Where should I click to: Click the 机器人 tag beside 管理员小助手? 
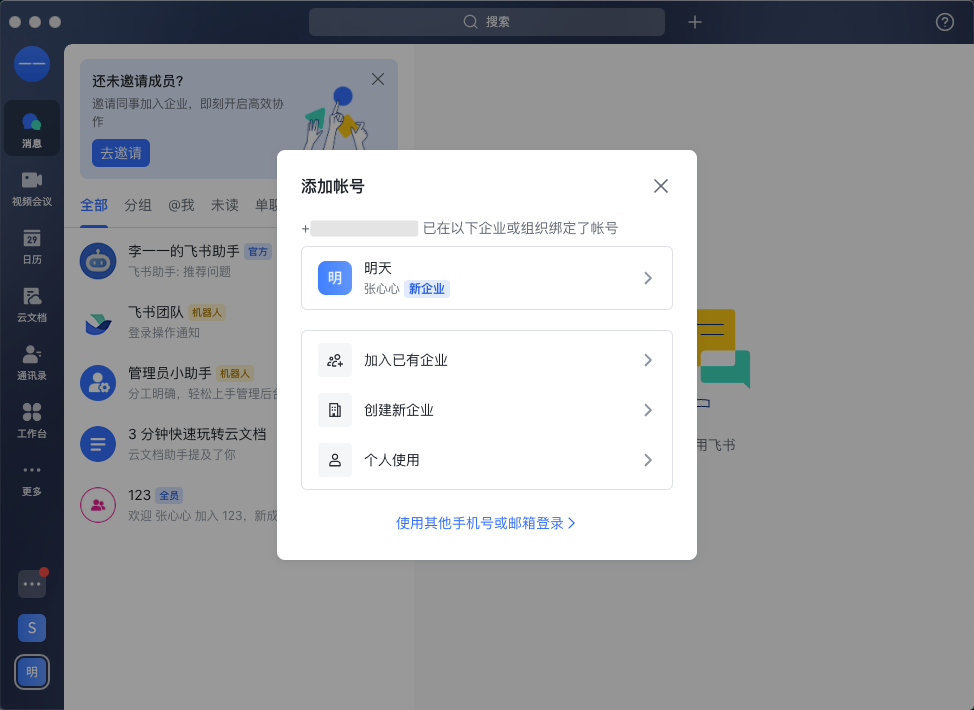click(235, 373)
